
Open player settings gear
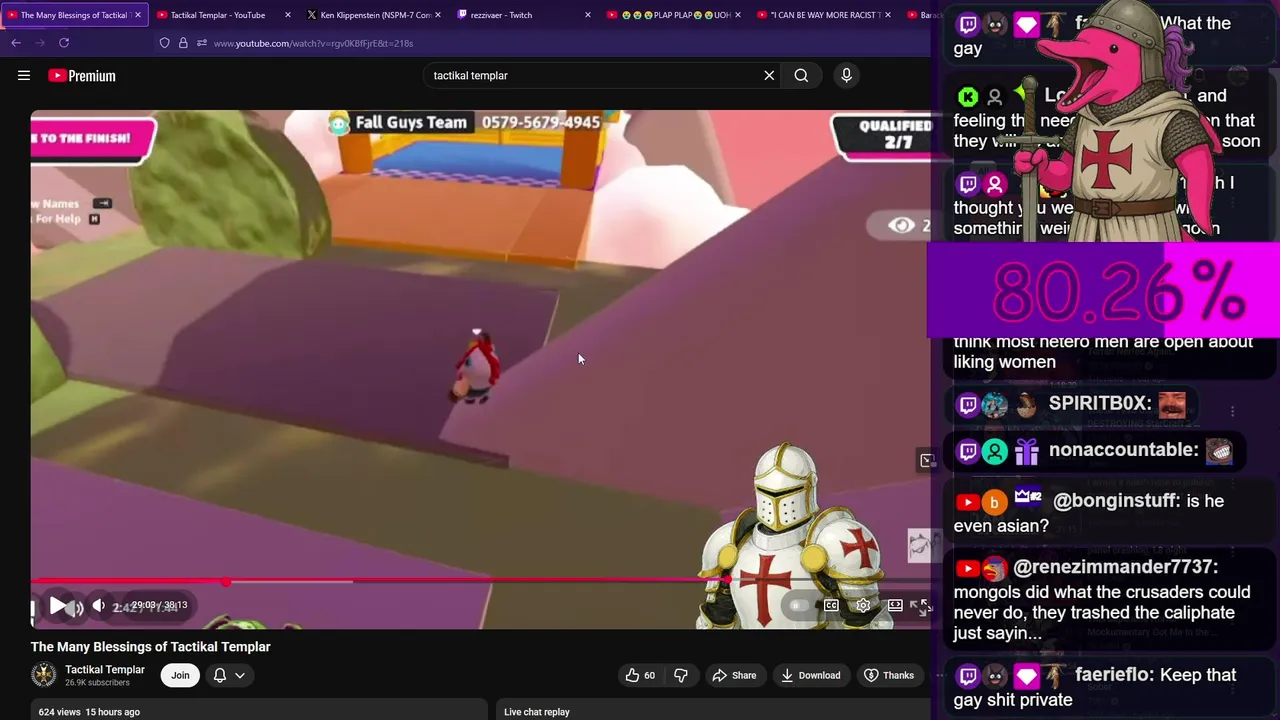[x=863, y=605]
